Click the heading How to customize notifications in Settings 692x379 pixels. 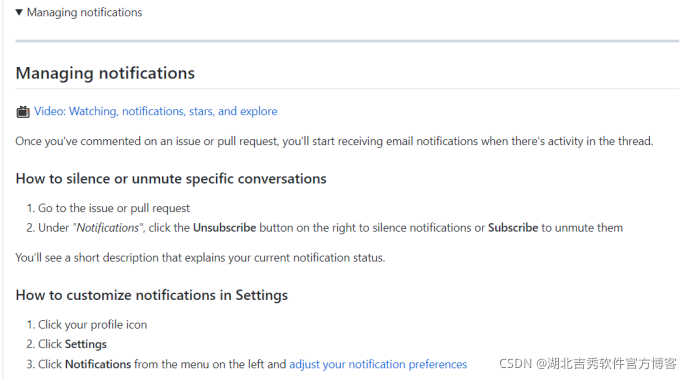(x=151, y=295)
